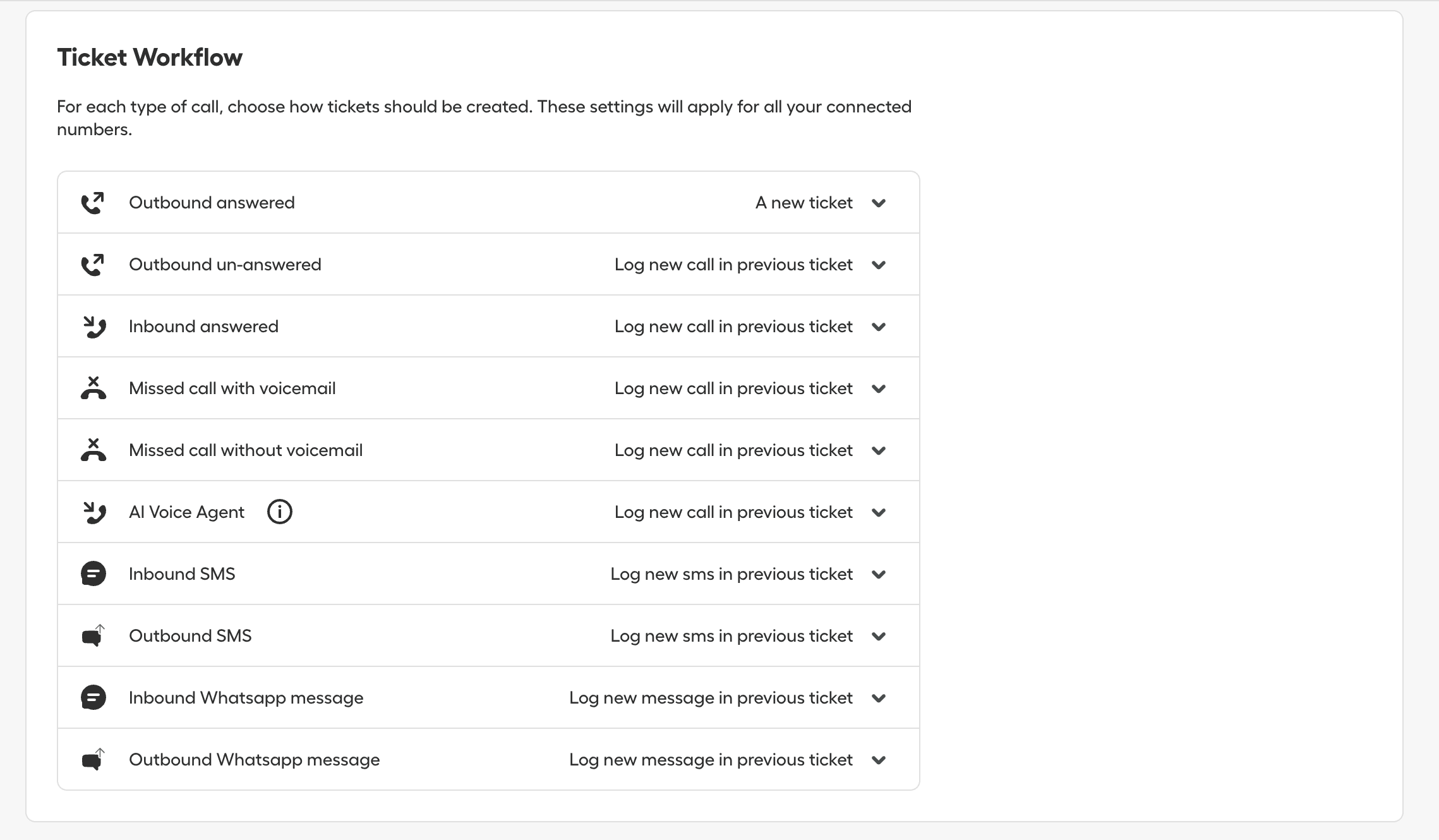The width and height of the screenshot is (1439, 840).
Task: Click the outbound un-answered call icon
Action: [x=92, y=264]
